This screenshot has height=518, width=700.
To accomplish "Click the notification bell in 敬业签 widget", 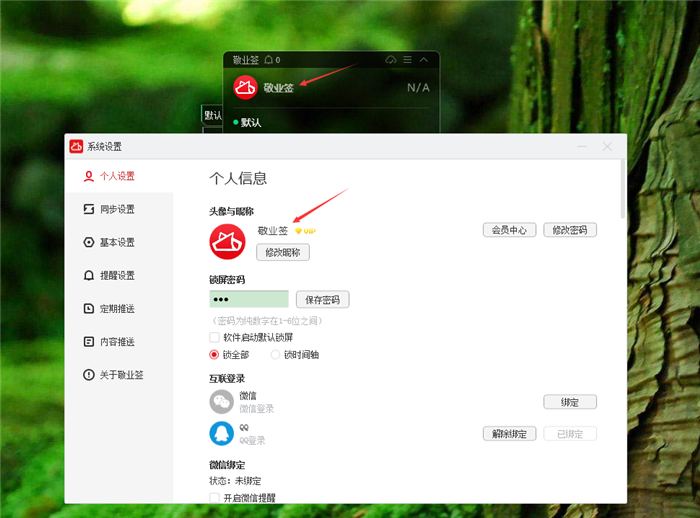I will [269, 59].
